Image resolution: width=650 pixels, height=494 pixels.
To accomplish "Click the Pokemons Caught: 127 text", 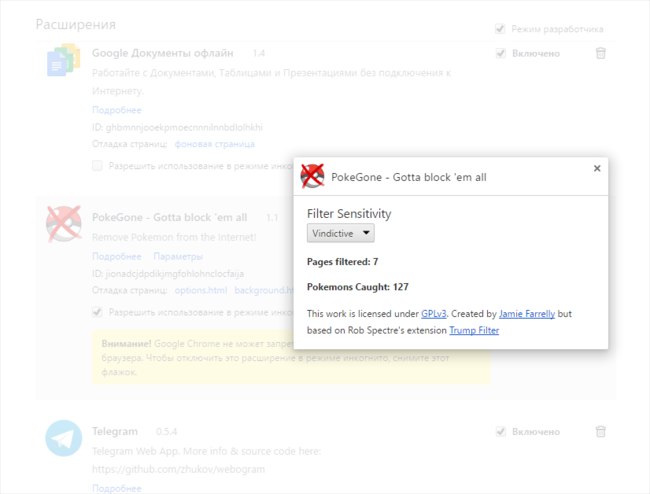I will tap(357, 287).
